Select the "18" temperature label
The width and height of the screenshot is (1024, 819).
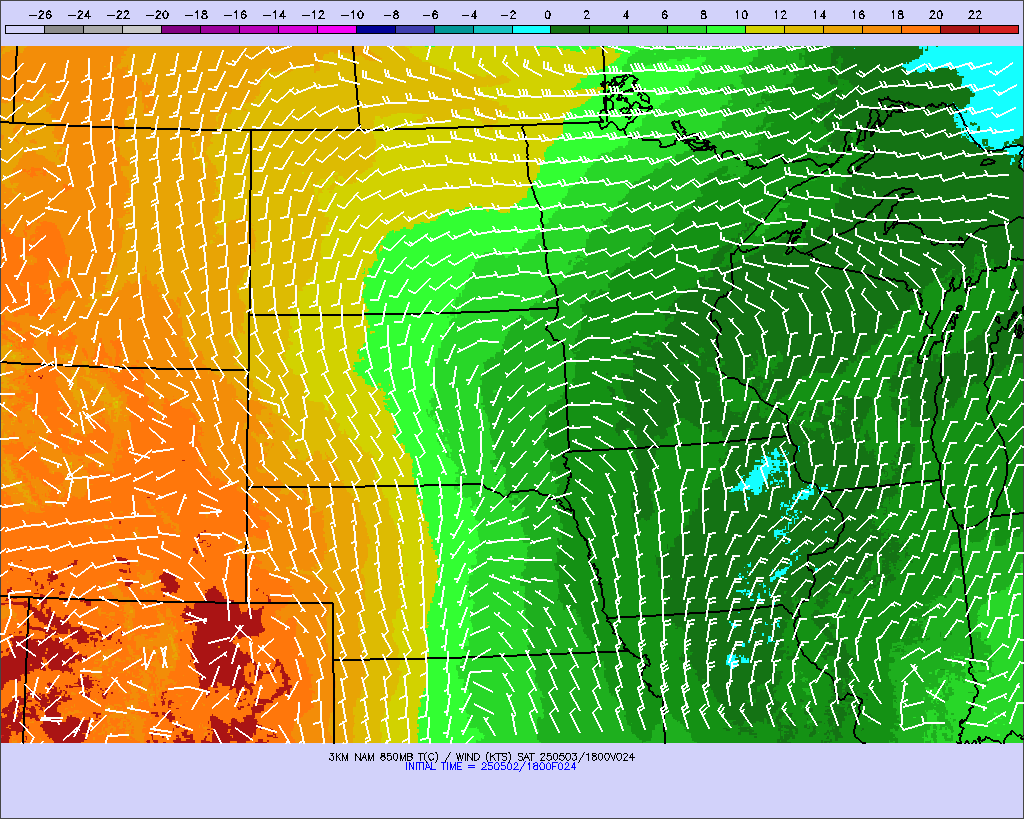897,14
